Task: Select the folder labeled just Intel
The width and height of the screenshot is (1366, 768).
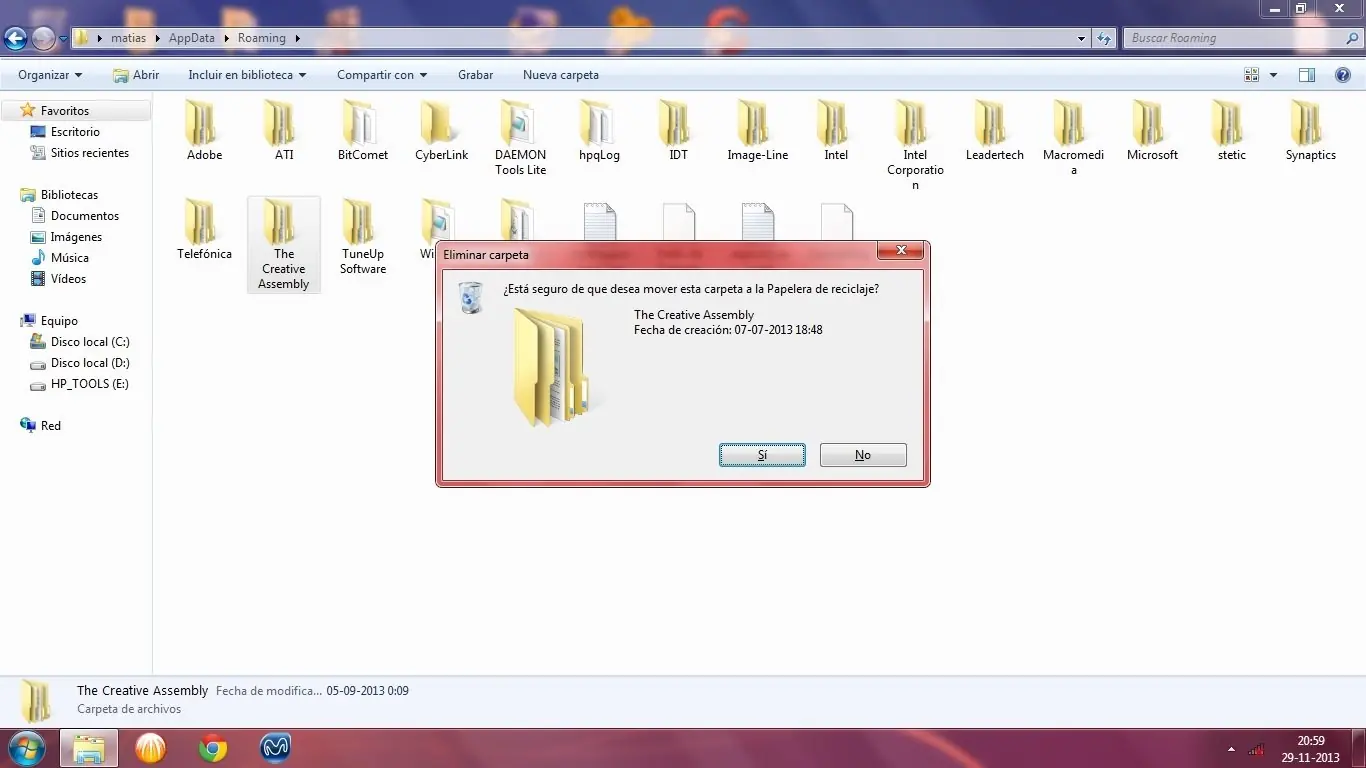Action: point(836,130)
